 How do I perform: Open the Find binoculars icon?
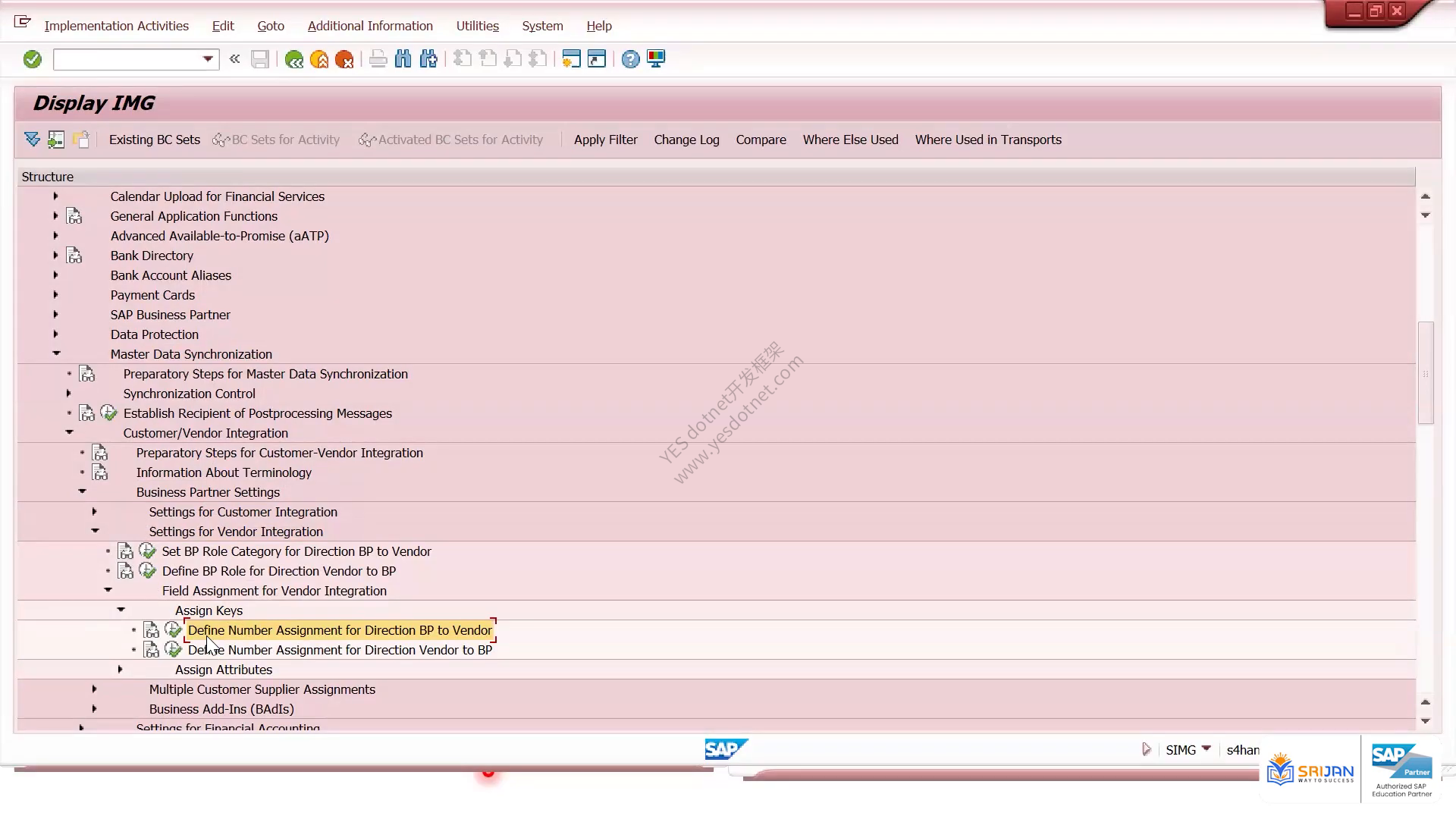(x=403, y=59)
